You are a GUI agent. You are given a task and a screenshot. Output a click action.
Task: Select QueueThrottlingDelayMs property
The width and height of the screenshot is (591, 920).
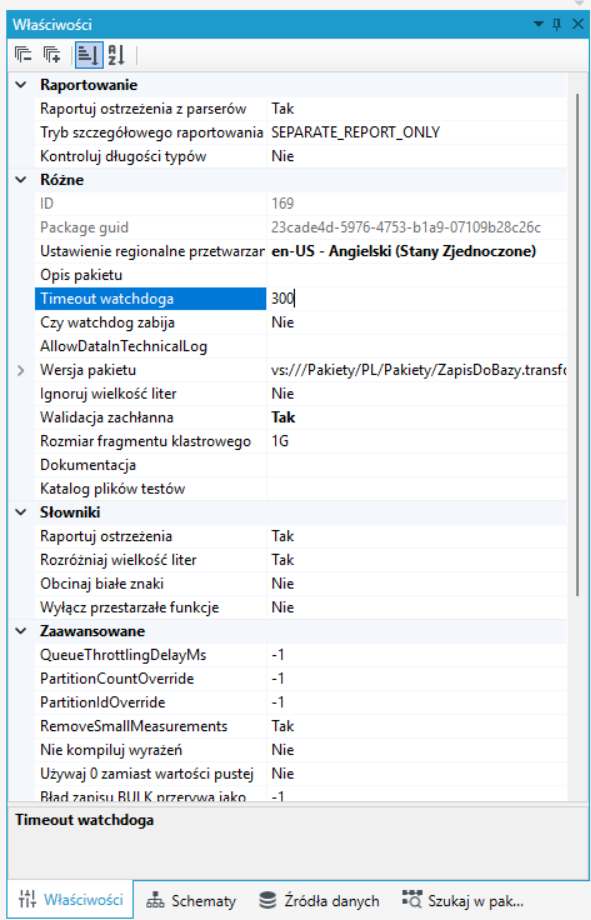click(x=123, y=655)
